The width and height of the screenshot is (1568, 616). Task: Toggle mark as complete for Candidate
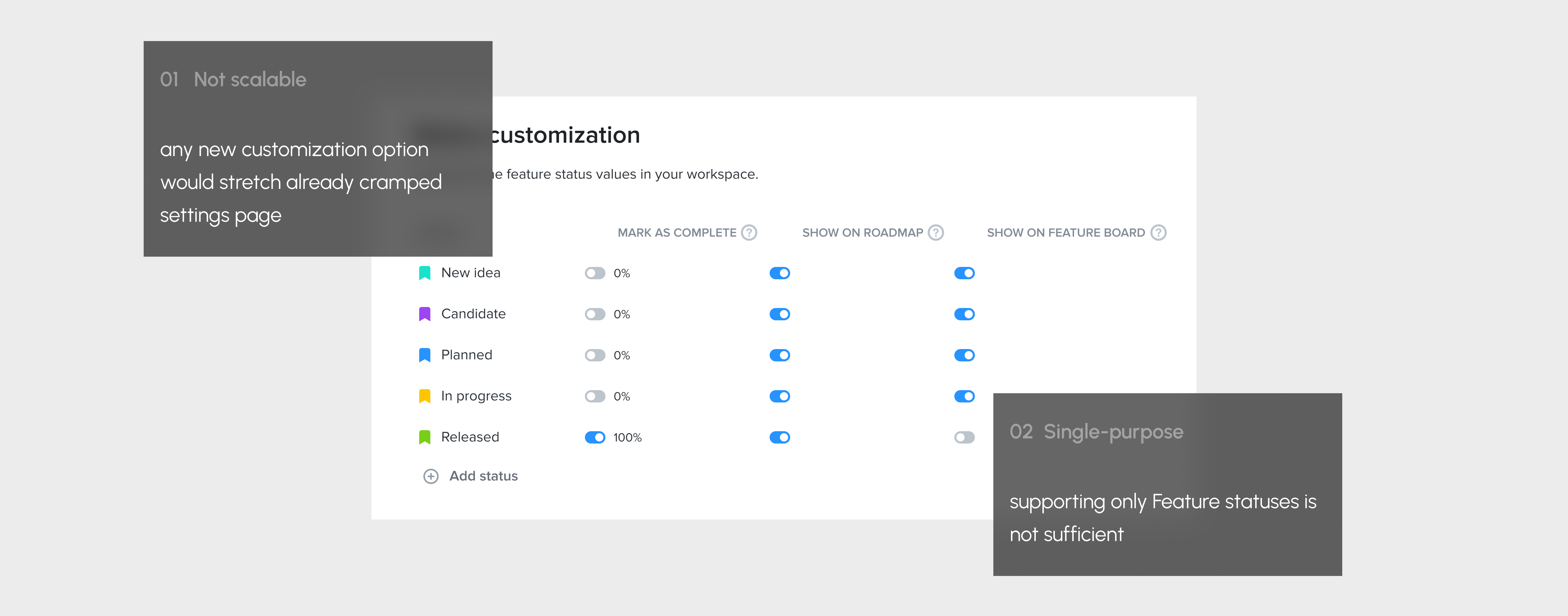click(595, 314)
